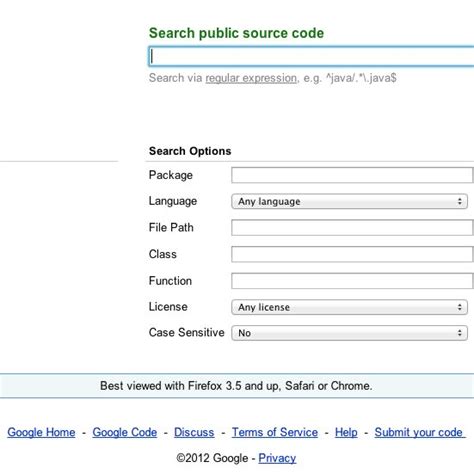Focus the main source code search box

[311, 56]
